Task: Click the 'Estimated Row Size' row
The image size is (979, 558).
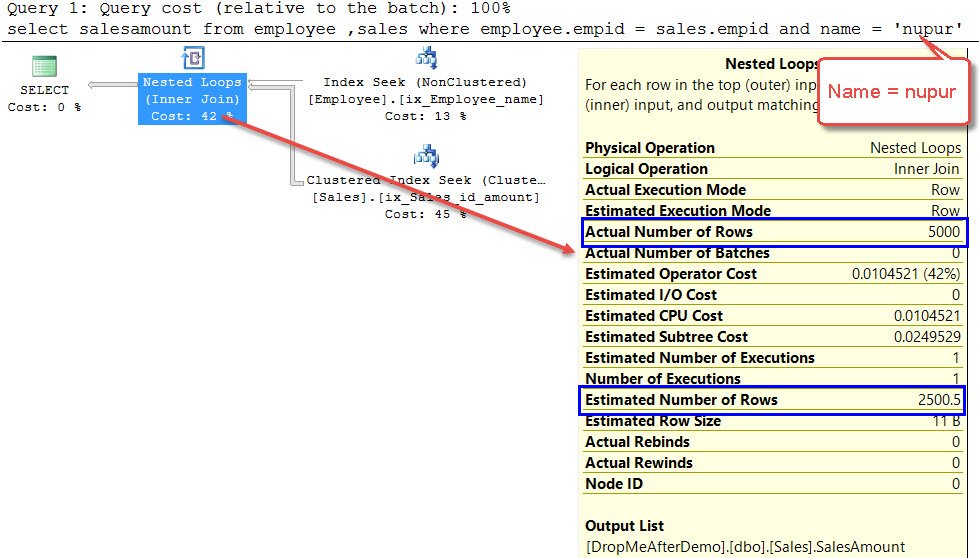Action: click(773, 421)
